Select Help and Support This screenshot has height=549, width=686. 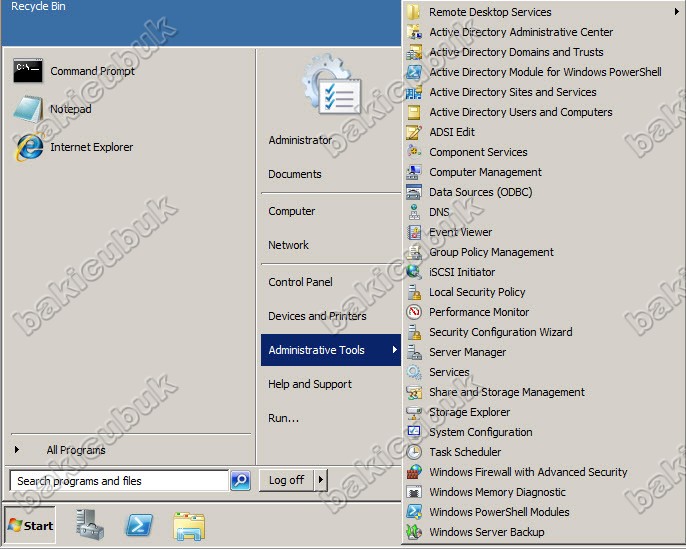click(x=310, y=384)
